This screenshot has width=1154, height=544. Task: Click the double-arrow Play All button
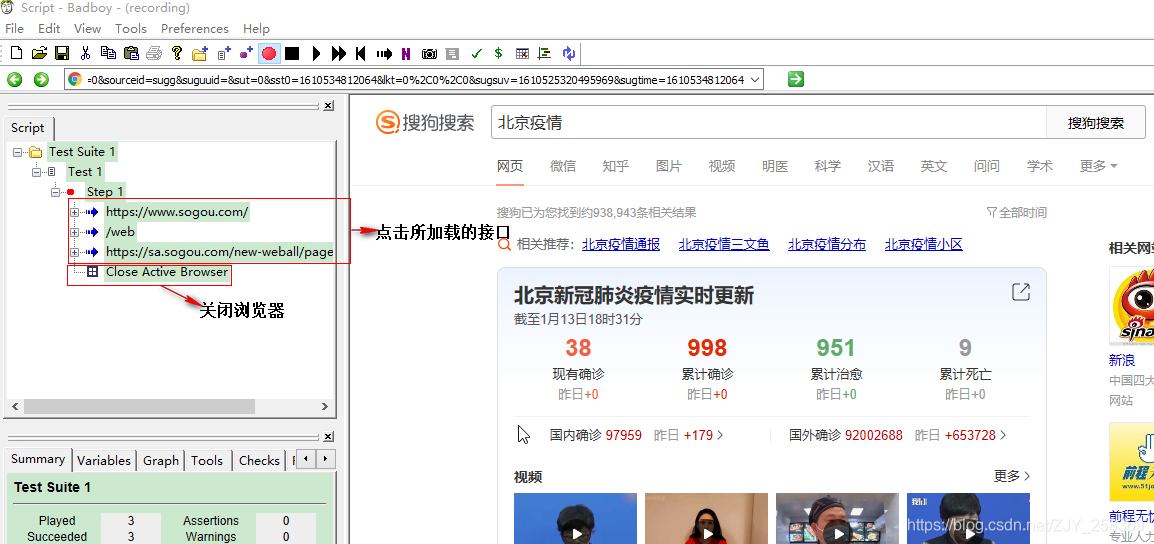(339, 53)
